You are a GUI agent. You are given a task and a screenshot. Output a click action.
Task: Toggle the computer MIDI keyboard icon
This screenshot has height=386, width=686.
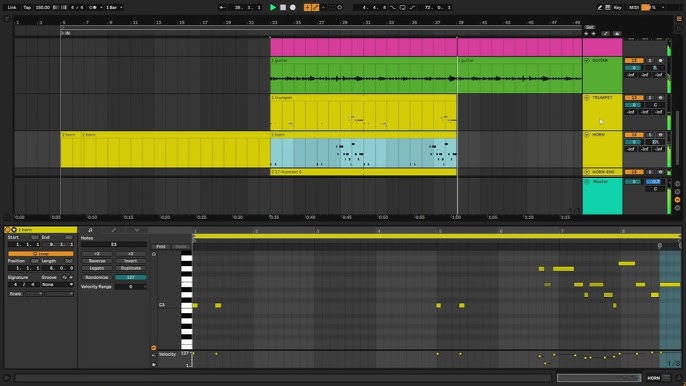click(608, 7)
